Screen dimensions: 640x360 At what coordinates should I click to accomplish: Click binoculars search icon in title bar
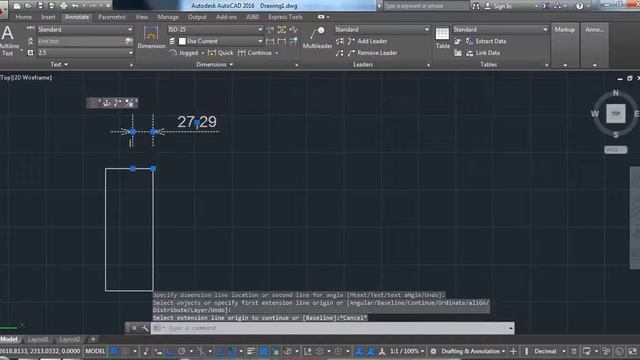coord(476,6)
